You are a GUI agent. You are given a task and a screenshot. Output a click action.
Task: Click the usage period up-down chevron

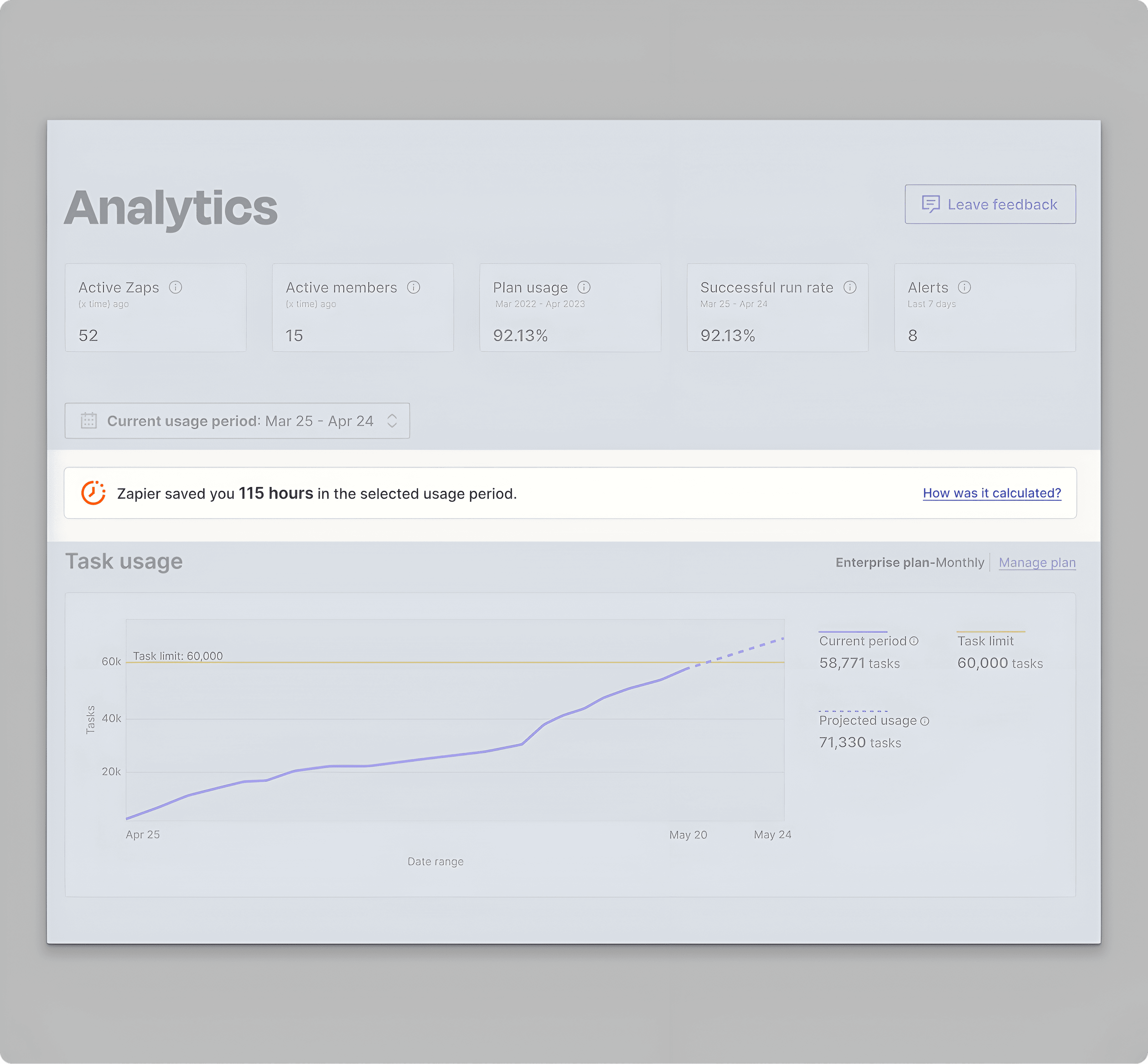click(x=392, y=421)
